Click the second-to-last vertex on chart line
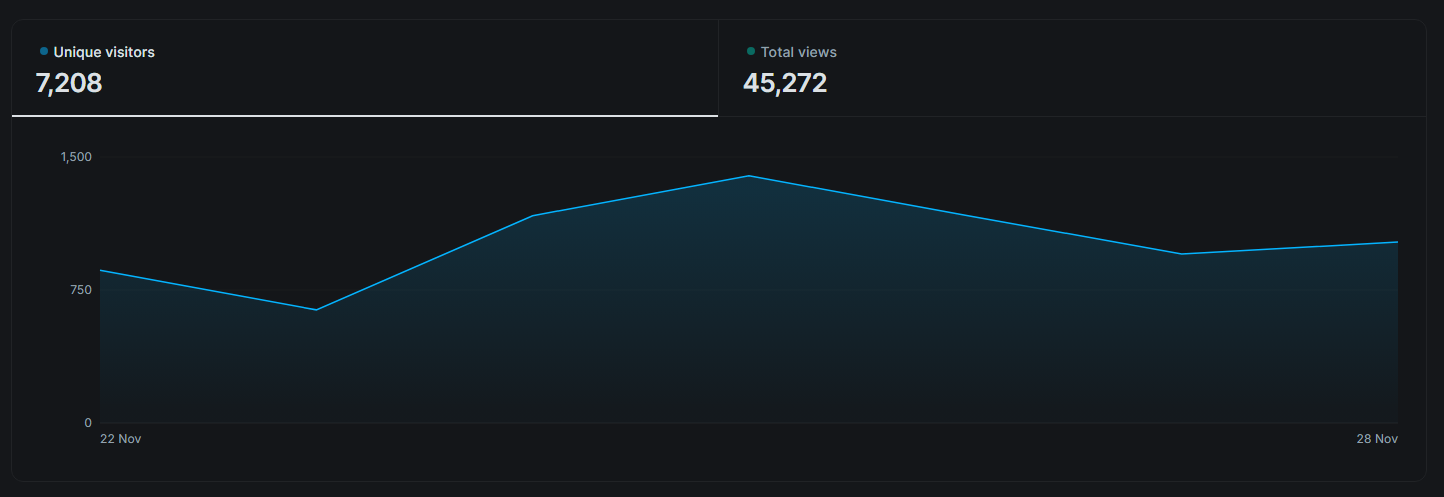Image resolution: width=1444 pixels, height=497 pixels. point(1181,254)
